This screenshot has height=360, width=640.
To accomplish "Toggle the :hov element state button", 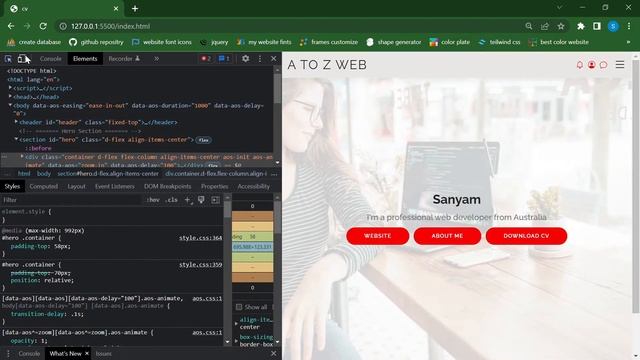I will point(153,200).
